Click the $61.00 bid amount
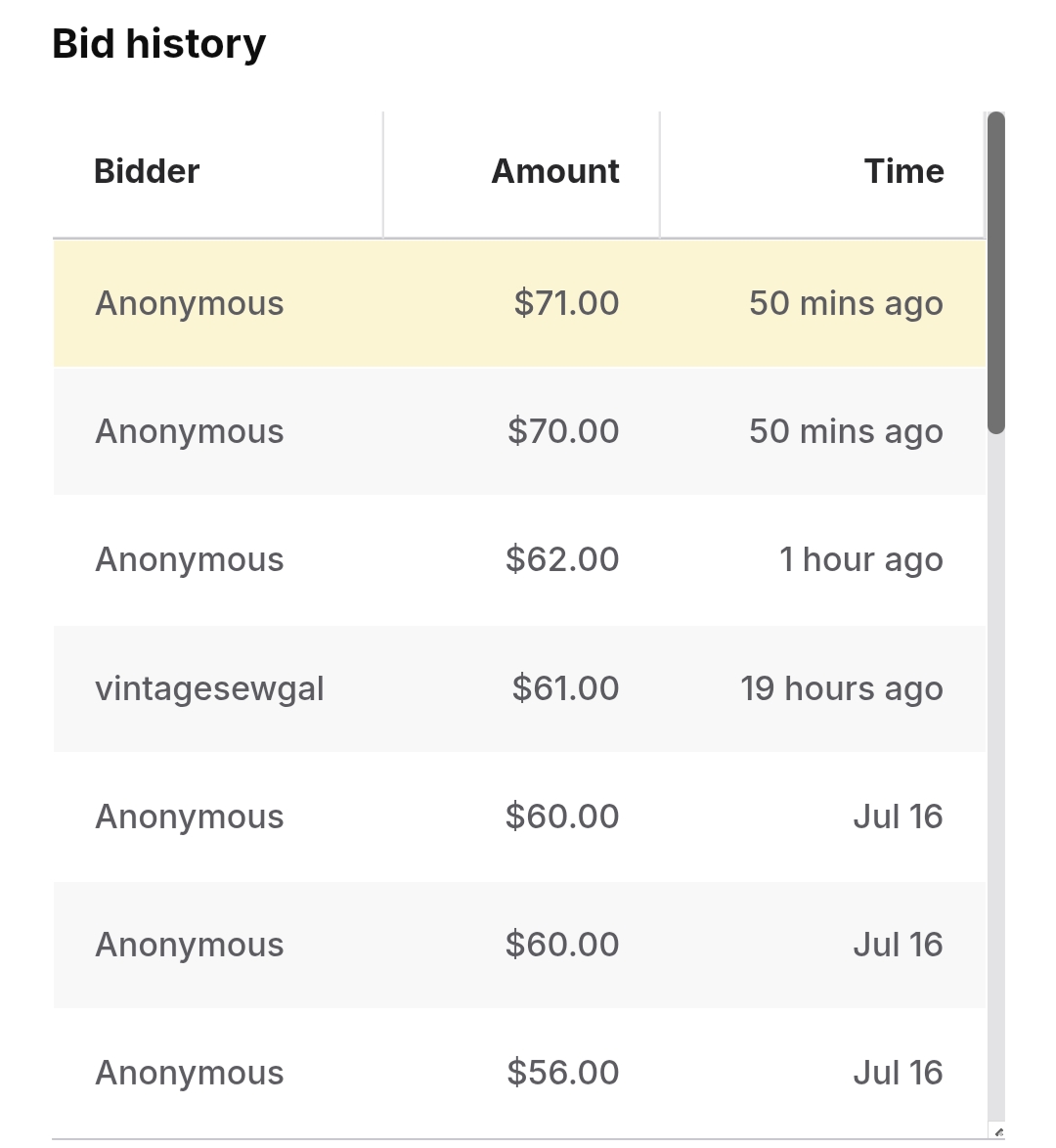 click(x=565, y=689)
